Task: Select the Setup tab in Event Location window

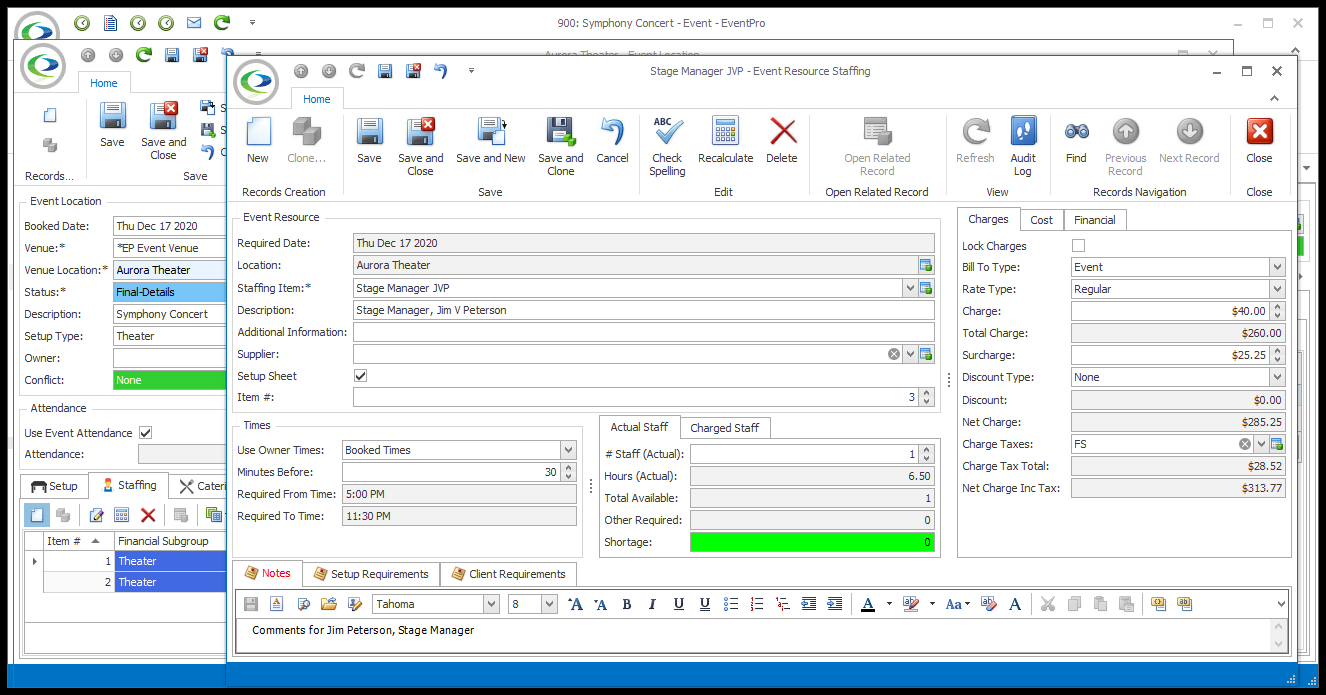Action: click(x=54, y=486)
